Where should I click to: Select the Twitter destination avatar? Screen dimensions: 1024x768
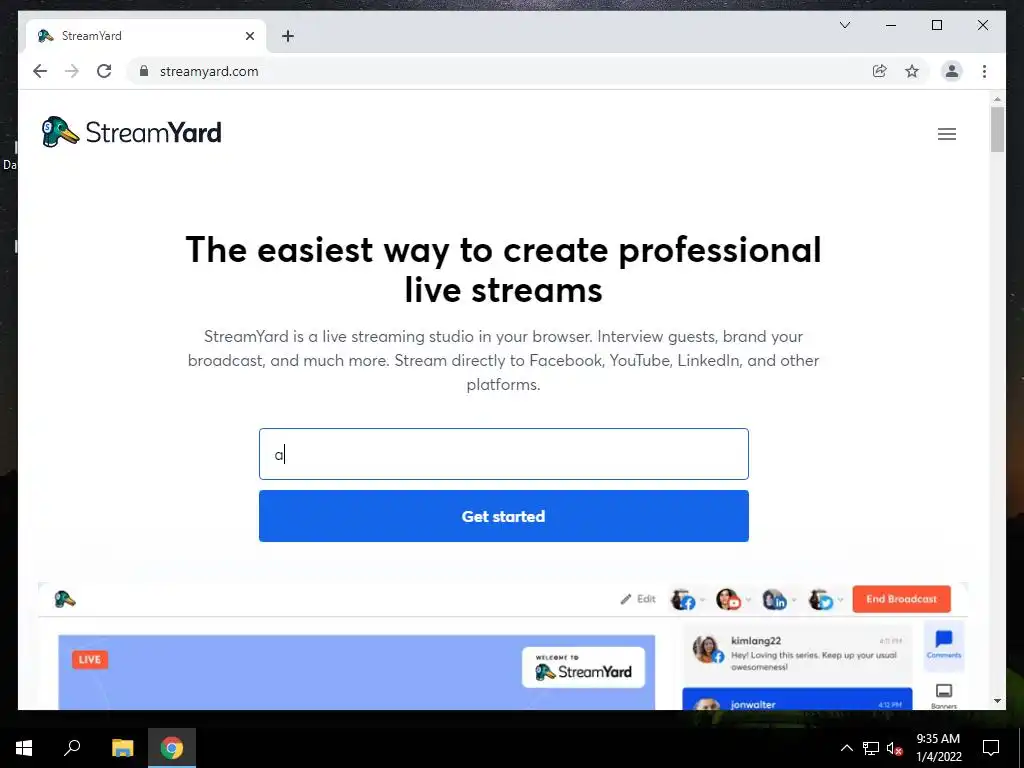pos(820,600)
